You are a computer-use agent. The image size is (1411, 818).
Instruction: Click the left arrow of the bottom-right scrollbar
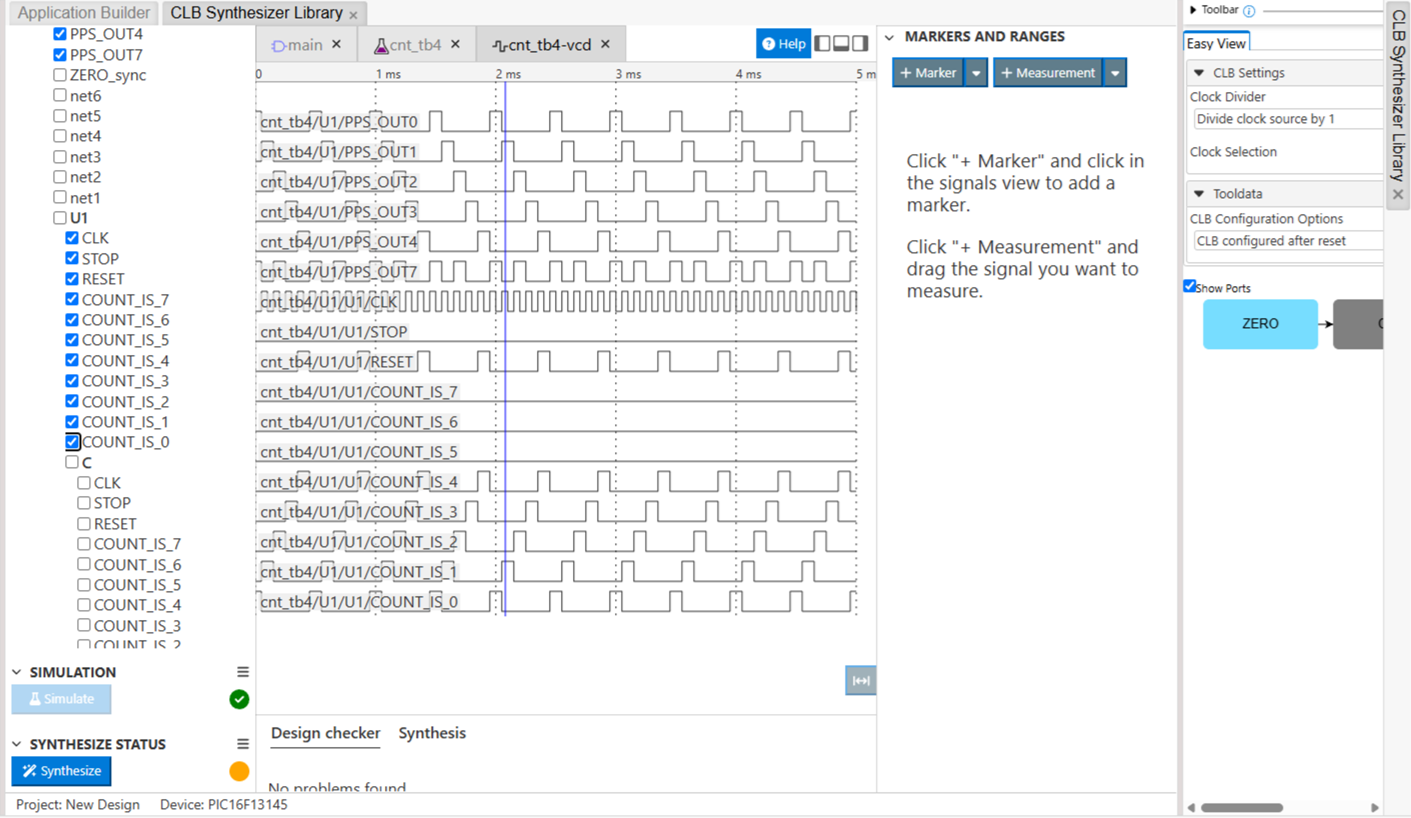(1191, 808)
